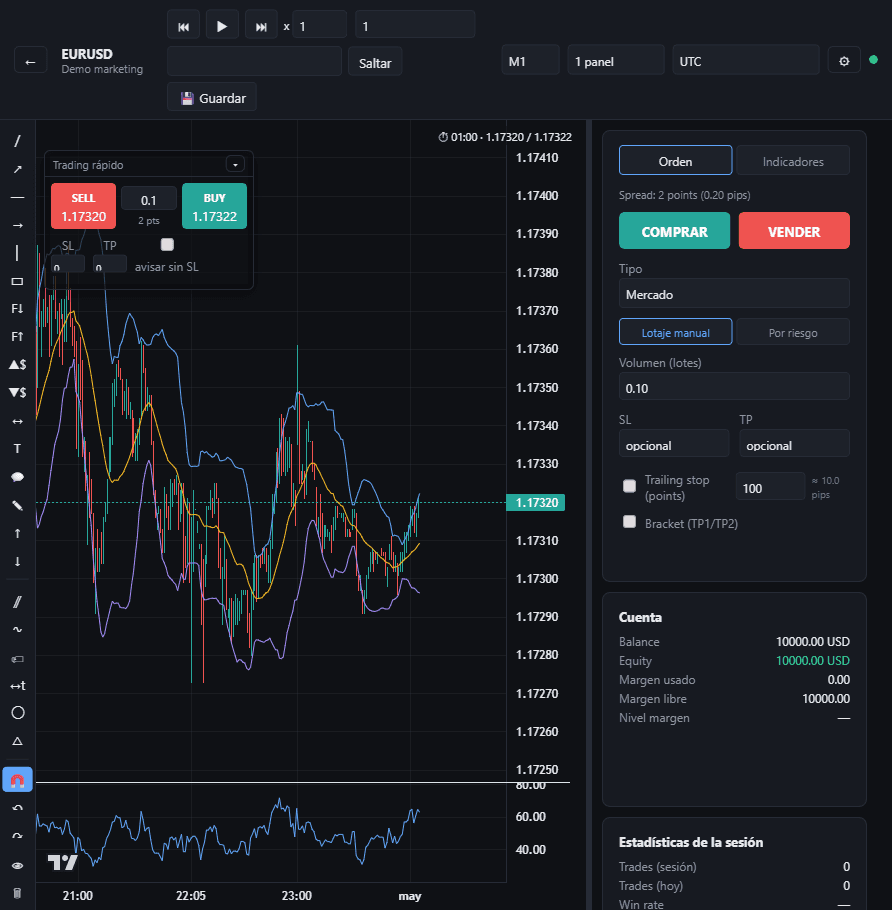This screenshot has height=910, width=892.
Task: Toggle the magnet snap mode
Action: coord(17,780)
